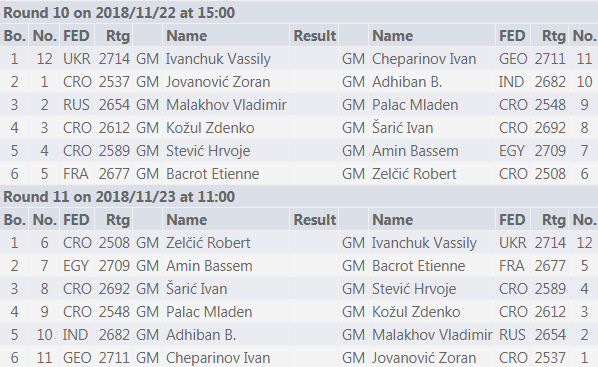Click Šarić Ivan in Round 10
598x367 pixels.
click(x=402, y=128)
